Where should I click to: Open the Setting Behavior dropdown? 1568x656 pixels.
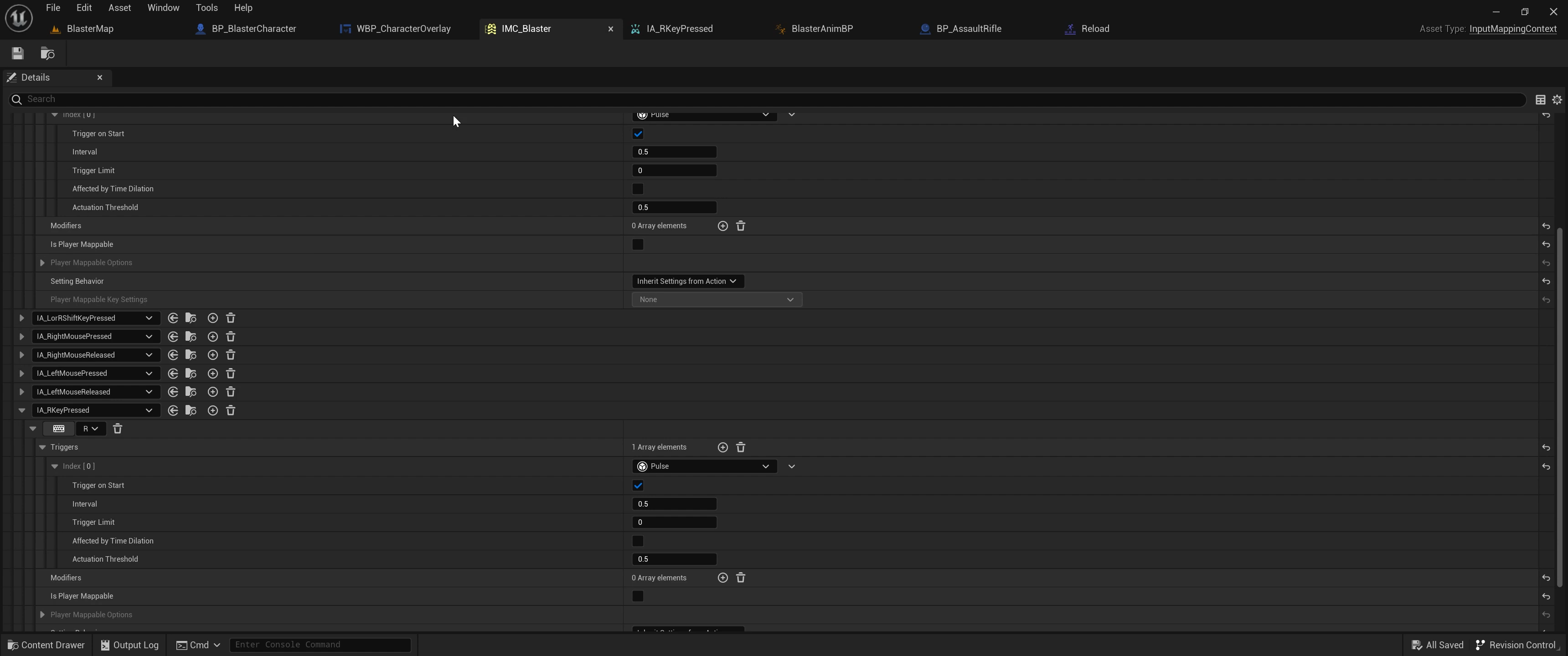point(687,281)
